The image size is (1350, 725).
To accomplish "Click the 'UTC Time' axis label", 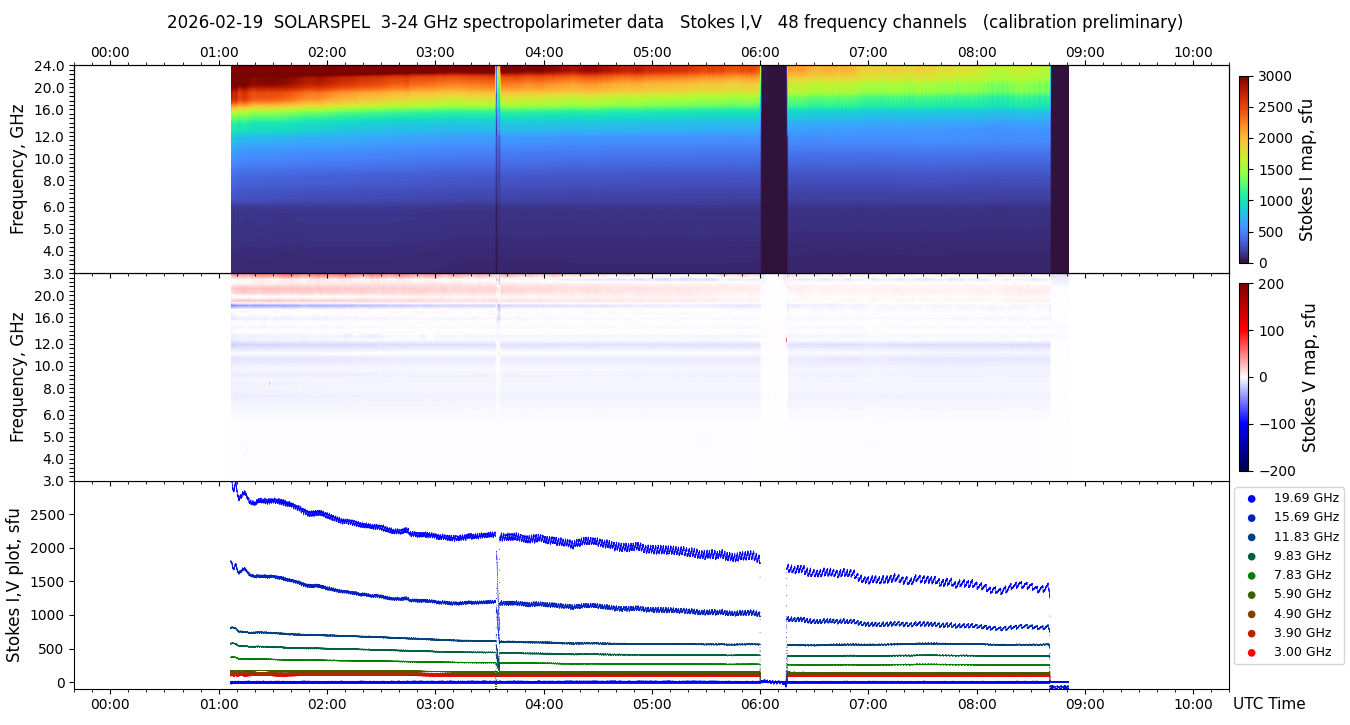I will tap(1268, 704).
